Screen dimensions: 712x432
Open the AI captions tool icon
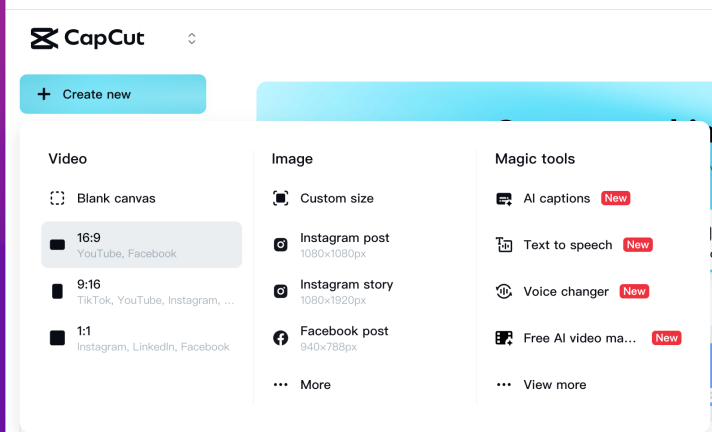(504, 199)
